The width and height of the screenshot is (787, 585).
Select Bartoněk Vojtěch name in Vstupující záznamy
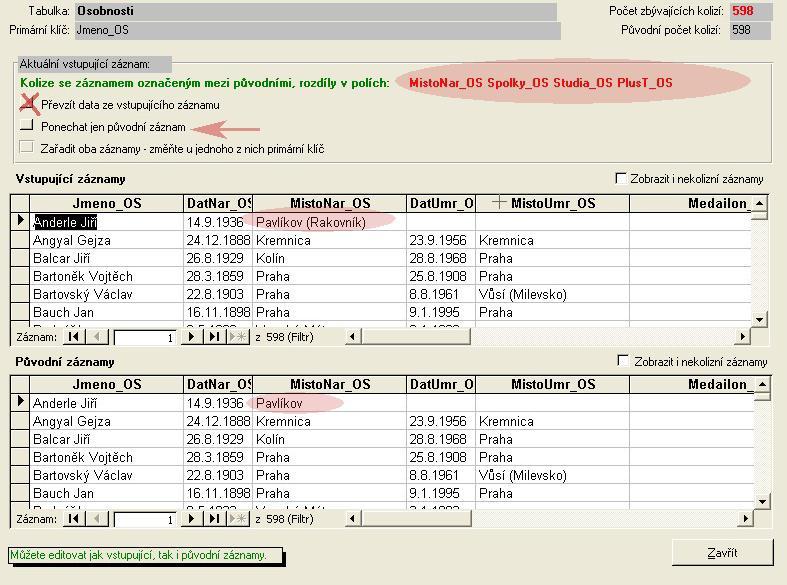point(83,276)
